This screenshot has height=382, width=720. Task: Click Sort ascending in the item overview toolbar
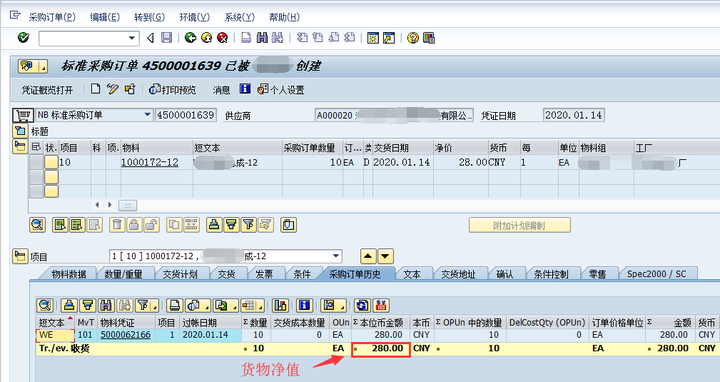[214, 225]
